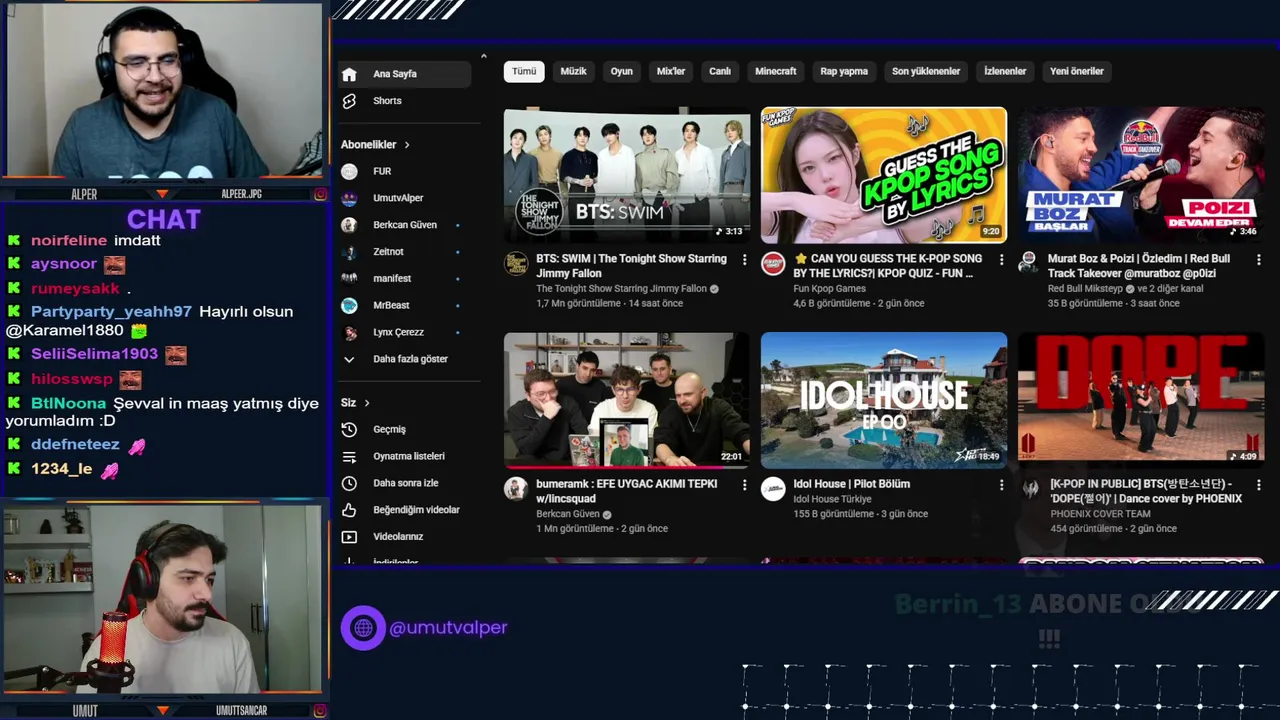The image size is (1280, 720).
Task: Select the Oyun filter chip
Action: tap(622, 72)
